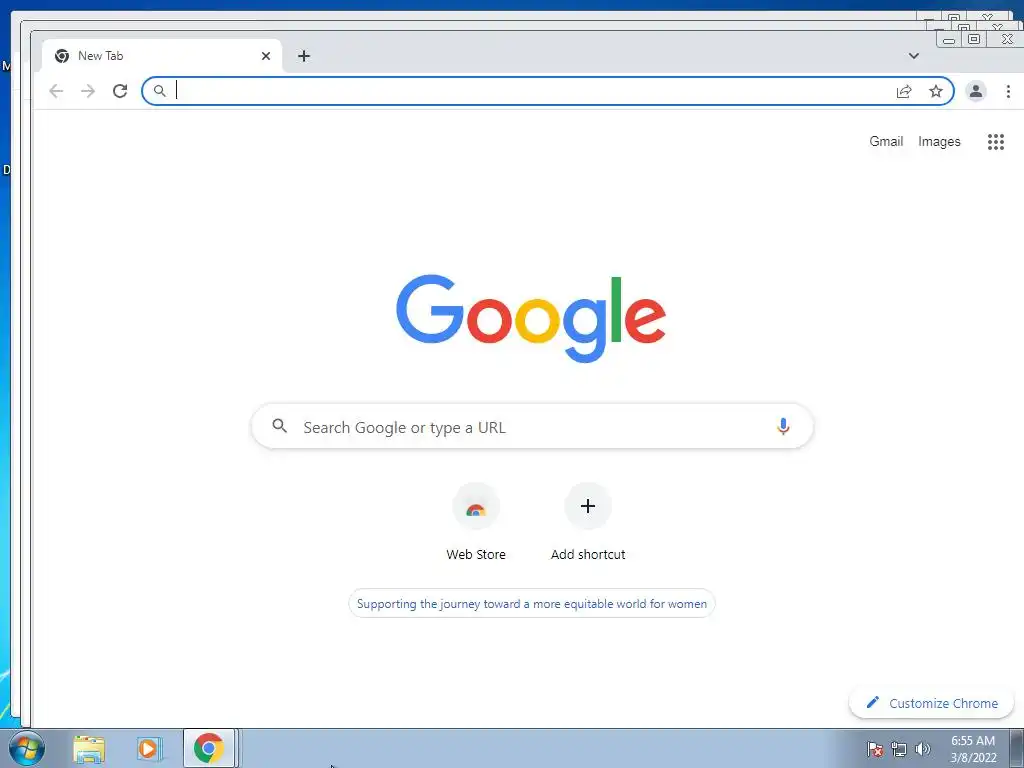
Task: Go back using the back arrow
Action: click(56, 91)
